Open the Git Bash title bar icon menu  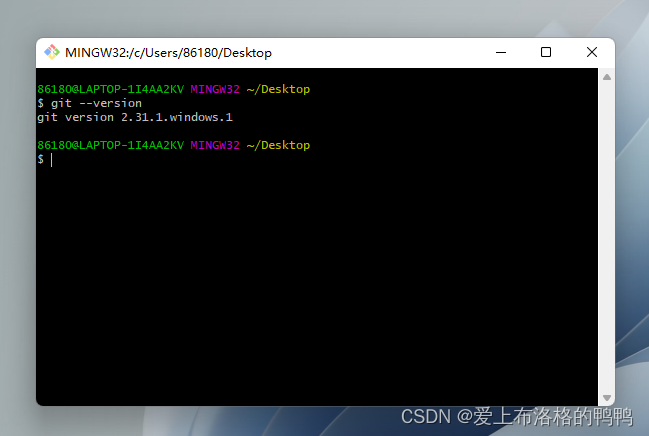point(52,52)
